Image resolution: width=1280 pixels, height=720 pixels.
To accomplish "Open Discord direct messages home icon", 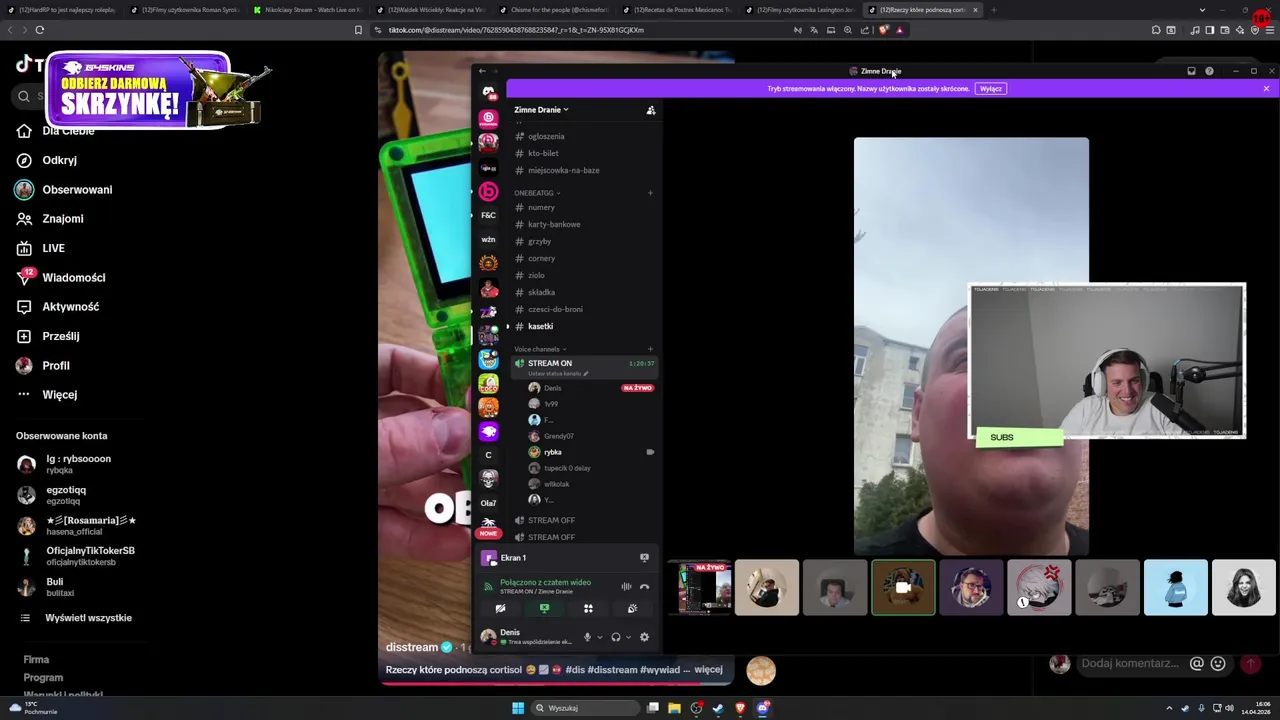I will 488,92.
